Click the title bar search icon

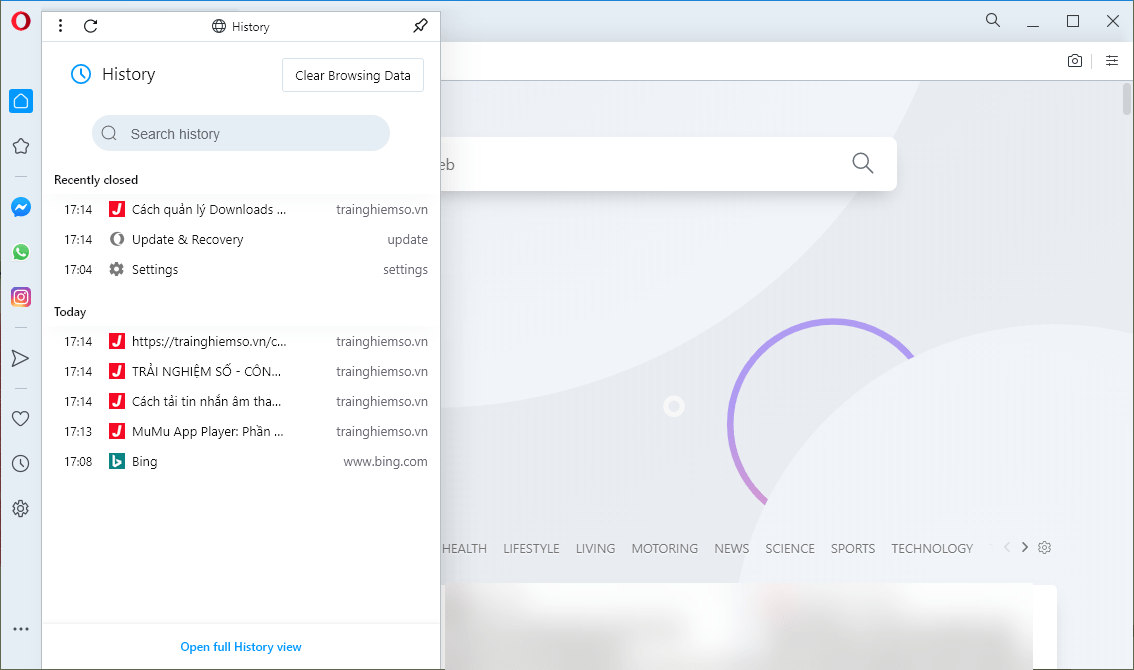click(993, 20)
